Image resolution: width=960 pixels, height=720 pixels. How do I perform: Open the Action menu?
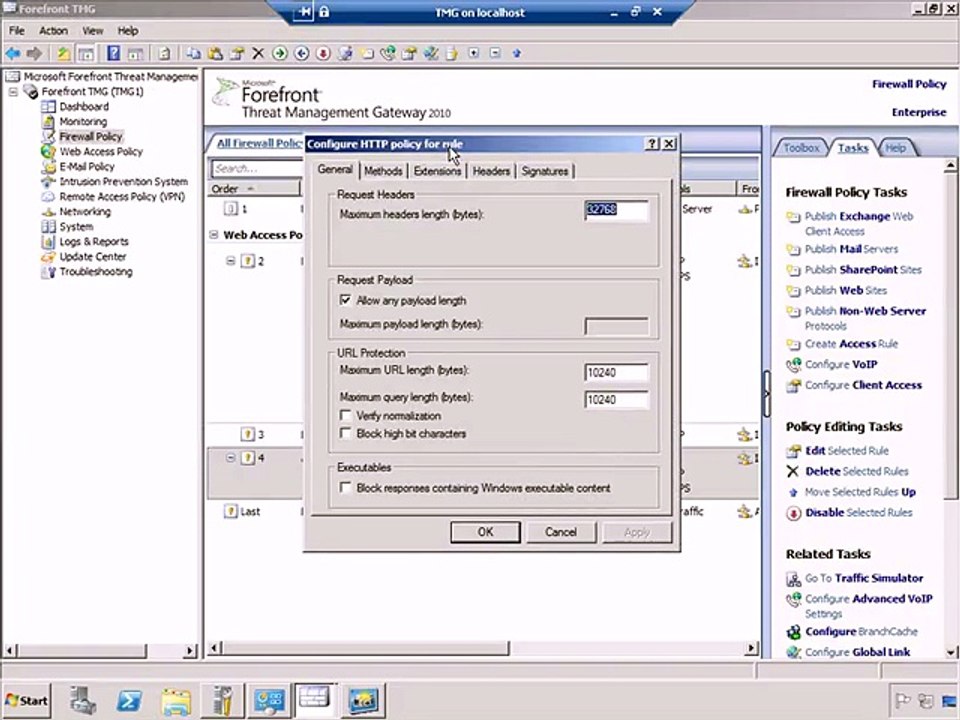53,31
